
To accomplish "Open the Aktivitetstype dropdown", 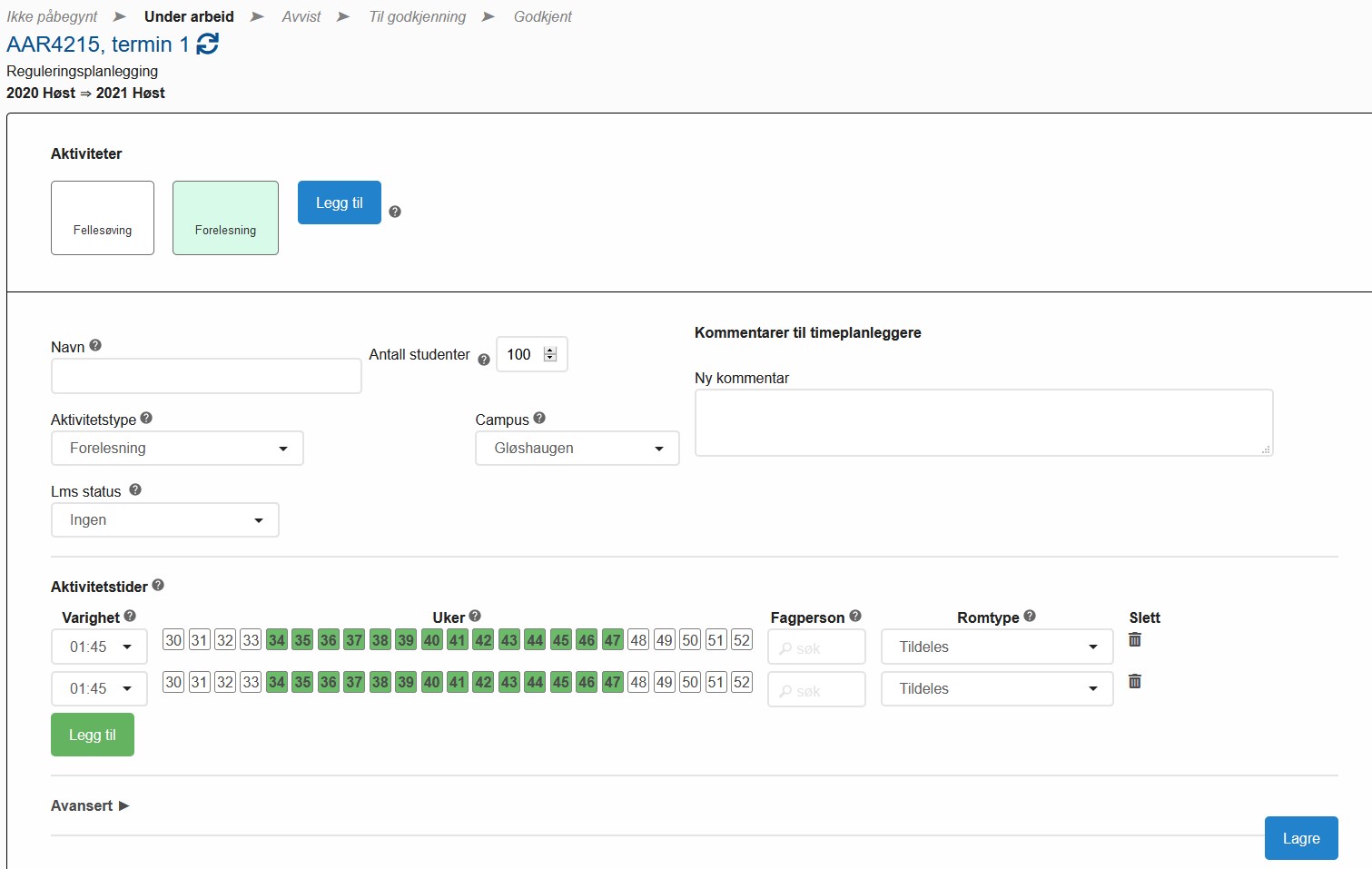I will coord(177,449).
